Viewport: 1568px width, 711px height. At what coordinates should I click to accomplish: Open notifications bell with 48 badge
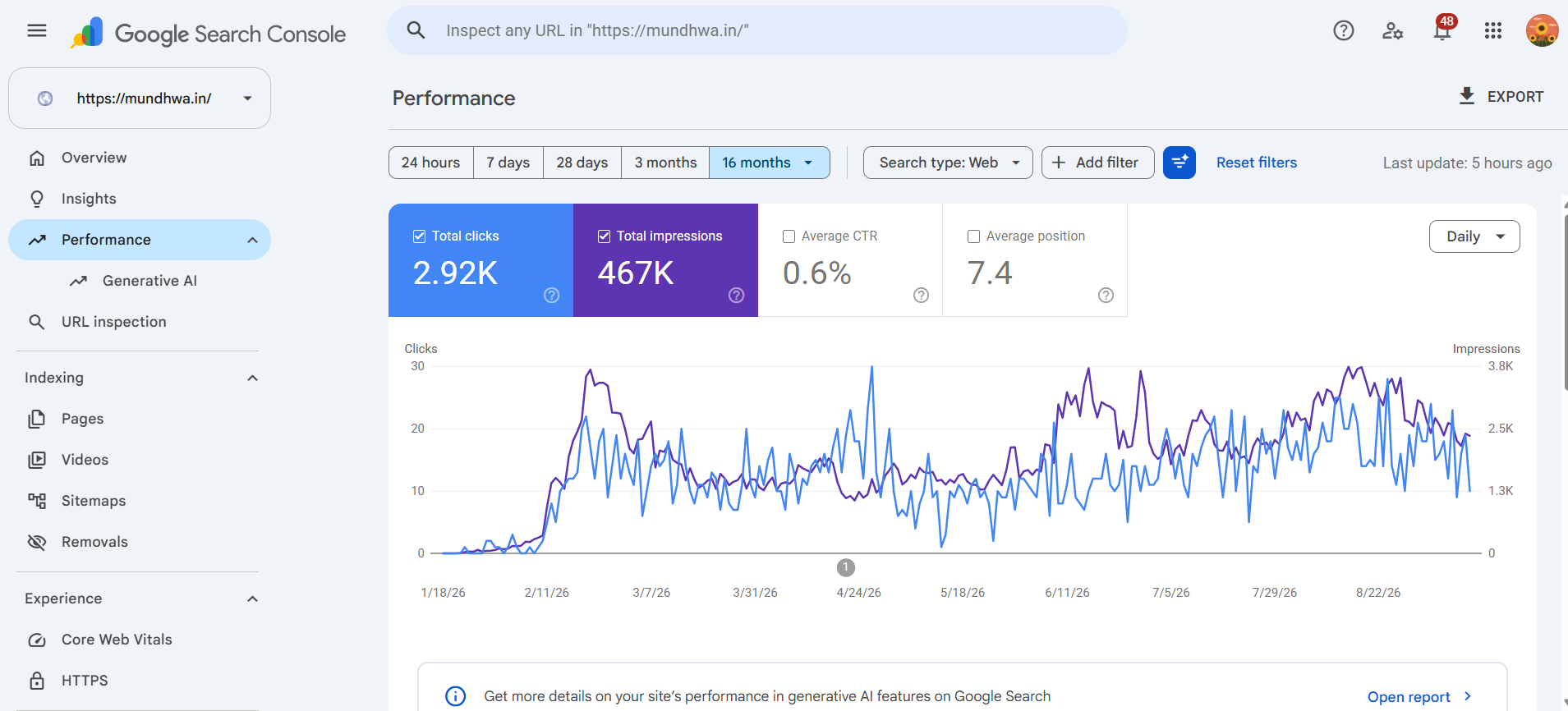click(x=1443, y=30)
